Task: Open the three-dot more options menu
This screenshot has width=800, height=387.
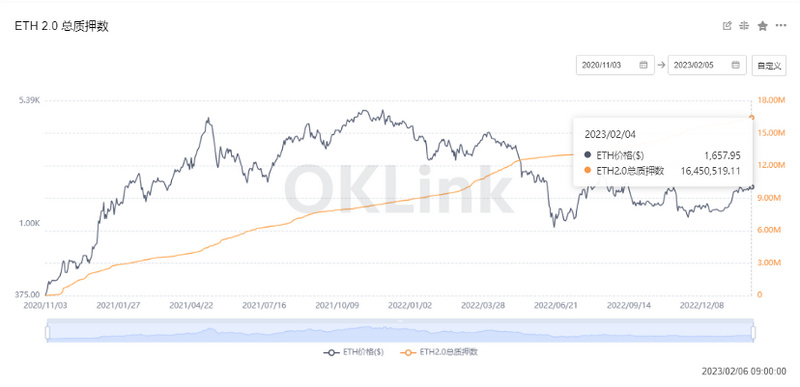Action: [x=781, y=26]
